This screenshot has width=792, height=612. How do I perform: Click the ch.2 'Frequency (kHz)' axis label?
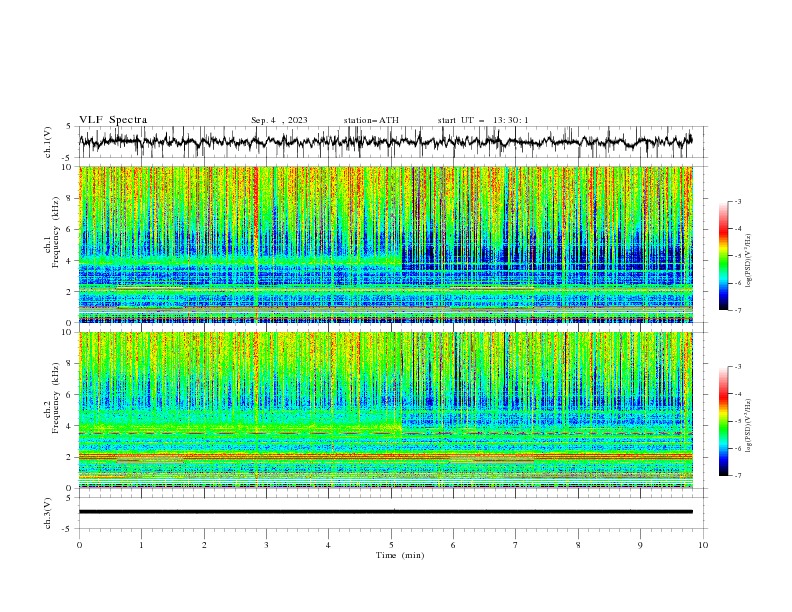[56, 398]
